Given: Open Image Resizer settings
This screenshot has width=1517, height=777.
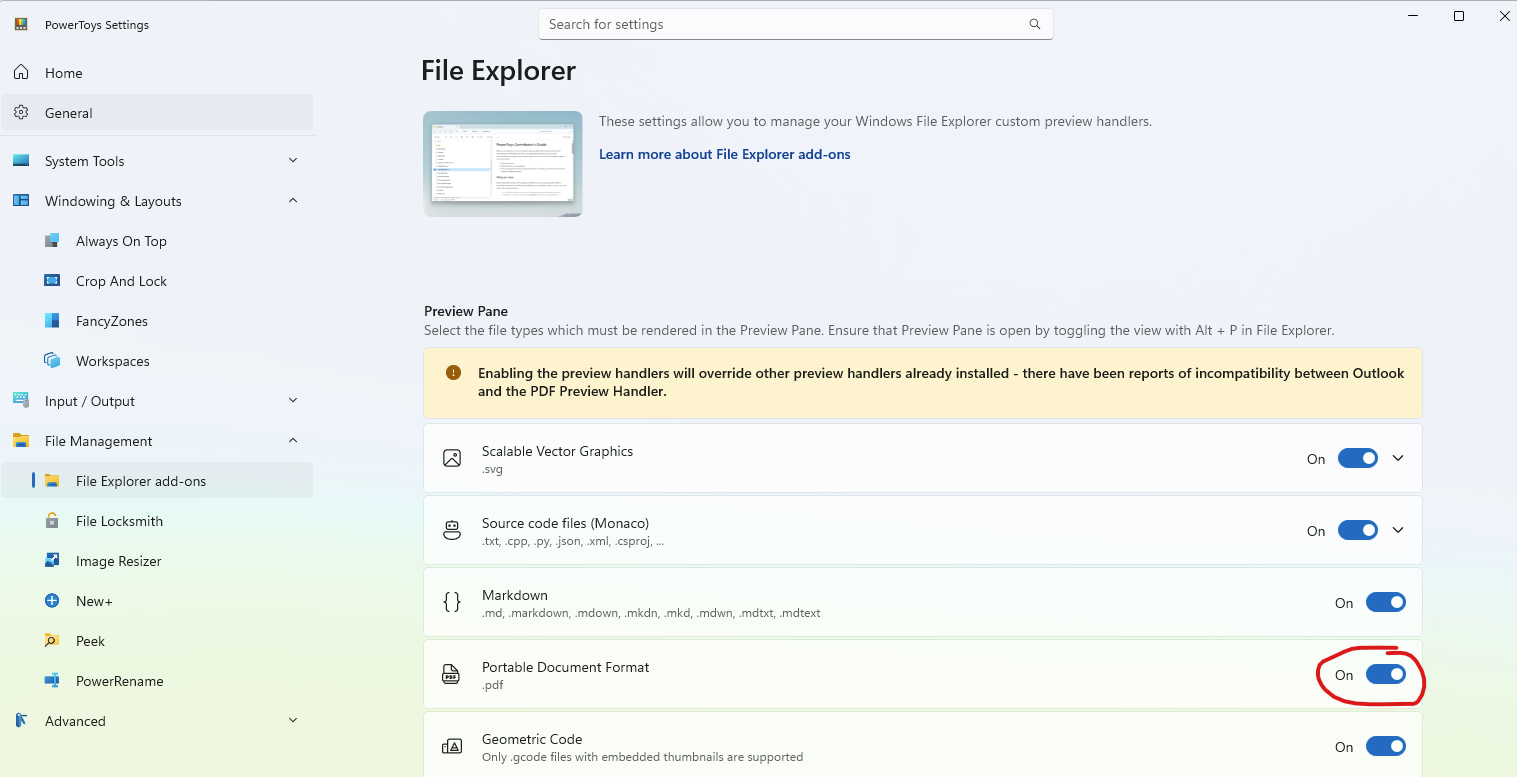Looking at the screenshot, I should pyautogui.click(x=157, y=561).
